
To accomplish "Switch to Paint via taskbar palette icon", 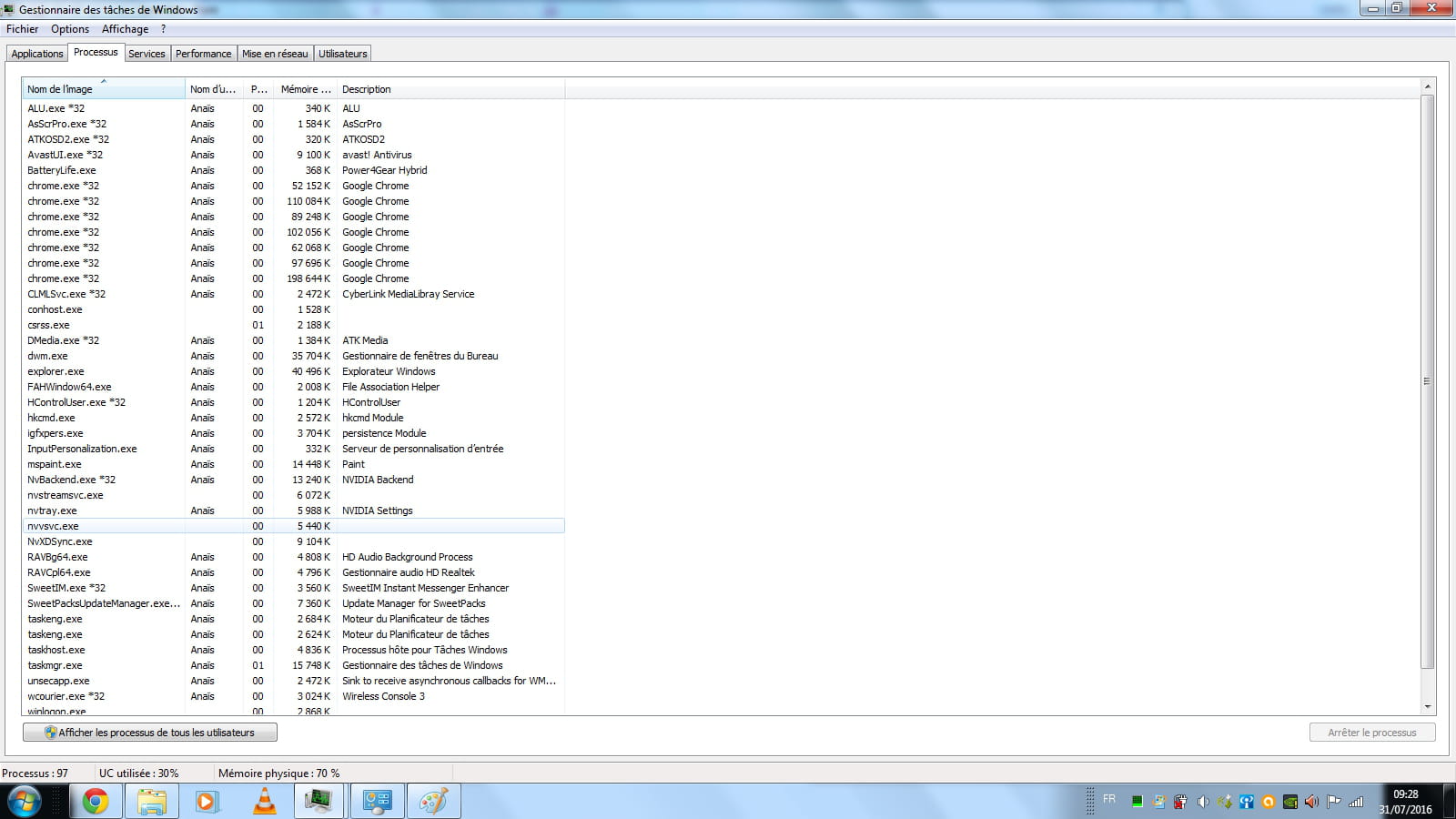I will (433, 802).
